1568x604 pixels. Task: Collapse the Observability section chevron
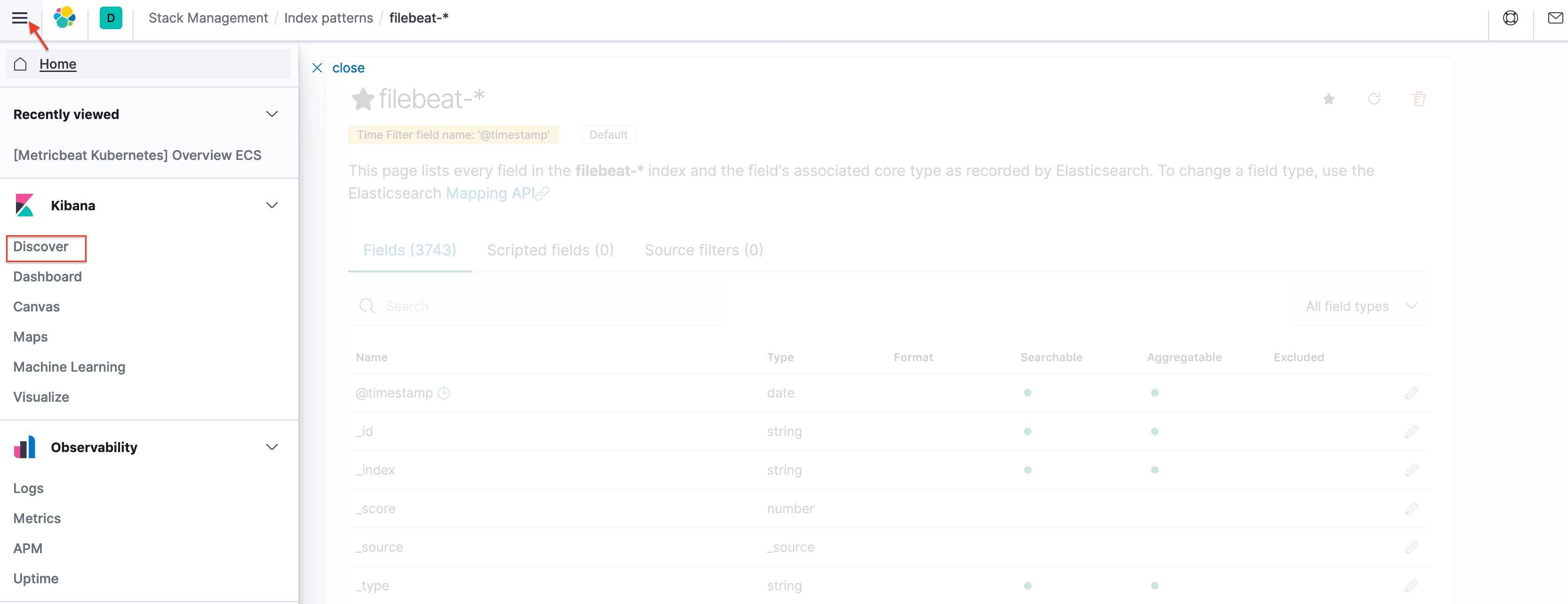[x=272, y=446]
